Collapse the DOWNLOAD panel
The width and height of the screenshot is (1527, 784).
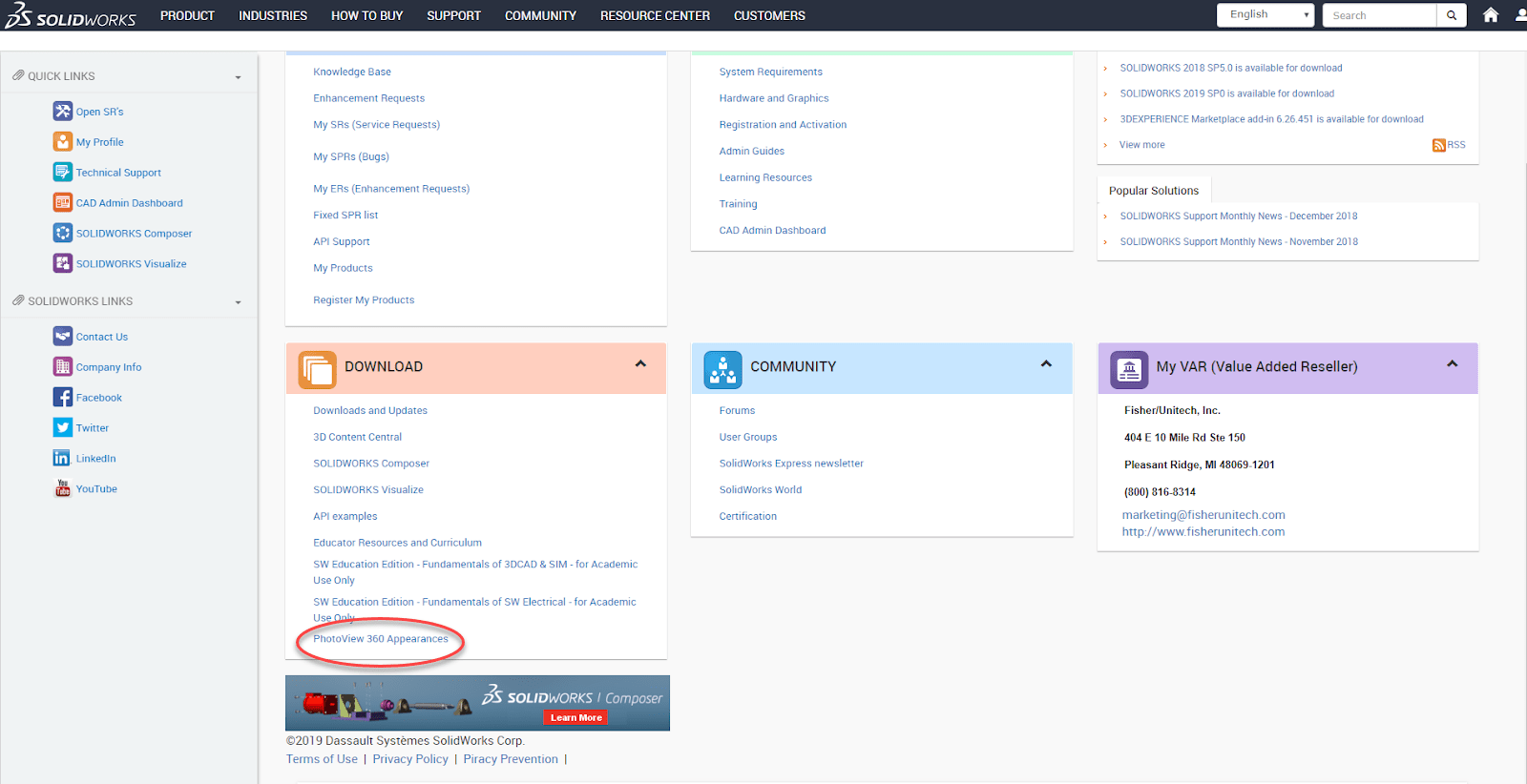click(x=640, y=363)
